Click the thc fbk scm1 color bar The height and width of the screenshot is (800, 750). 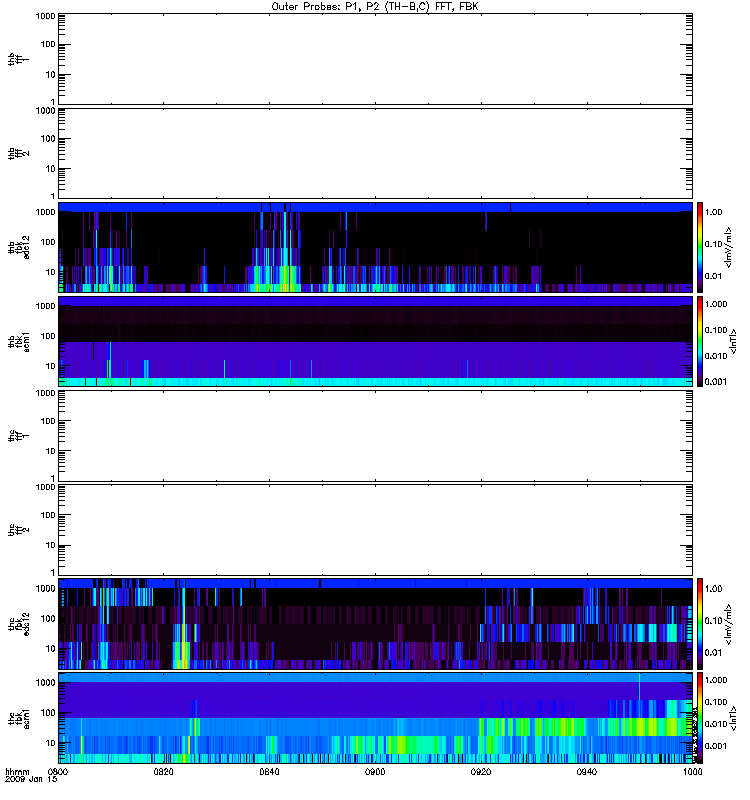(x=700, y=718)
